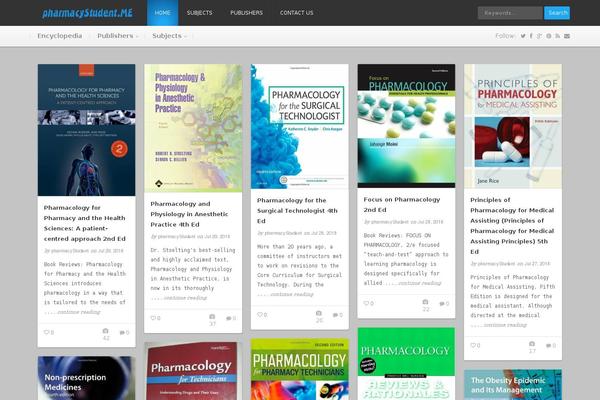Open photo count icon on Health Sciences card
Viewport: 600px width, 400px height.
coord(106,331)
